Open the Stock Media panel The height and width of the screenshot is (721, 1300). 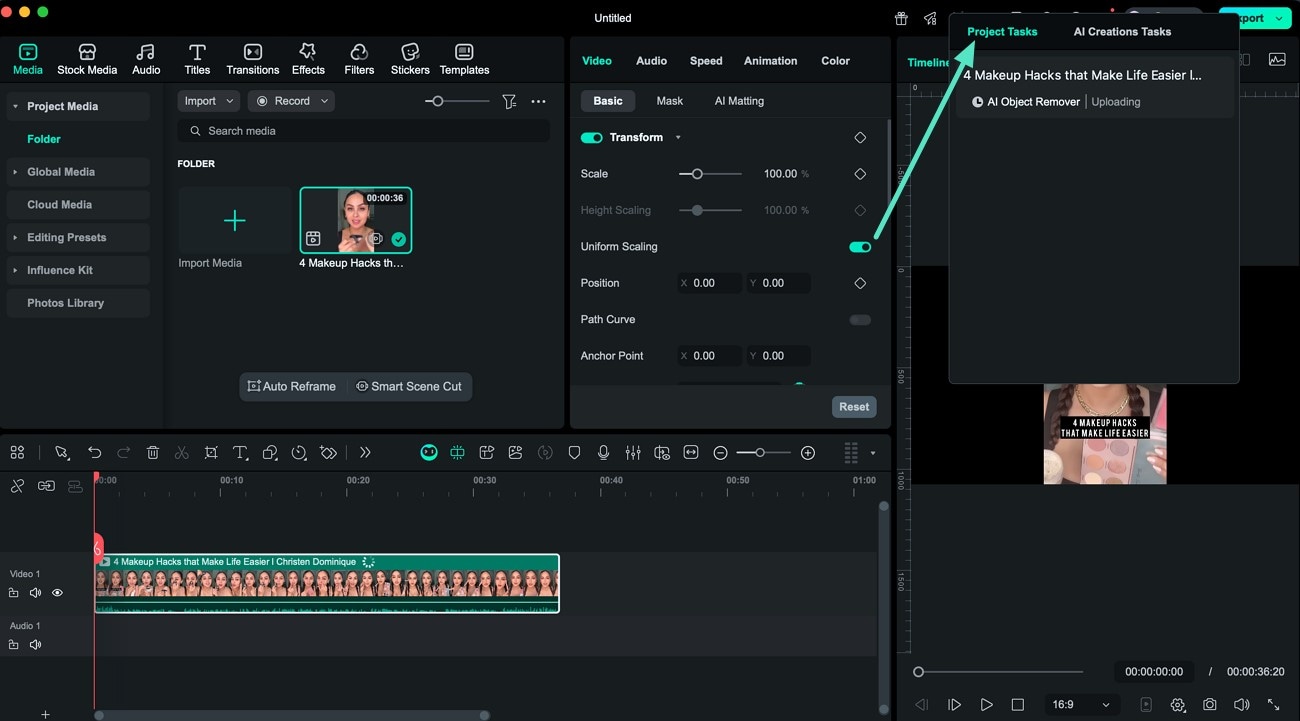[x=87, y=59]
